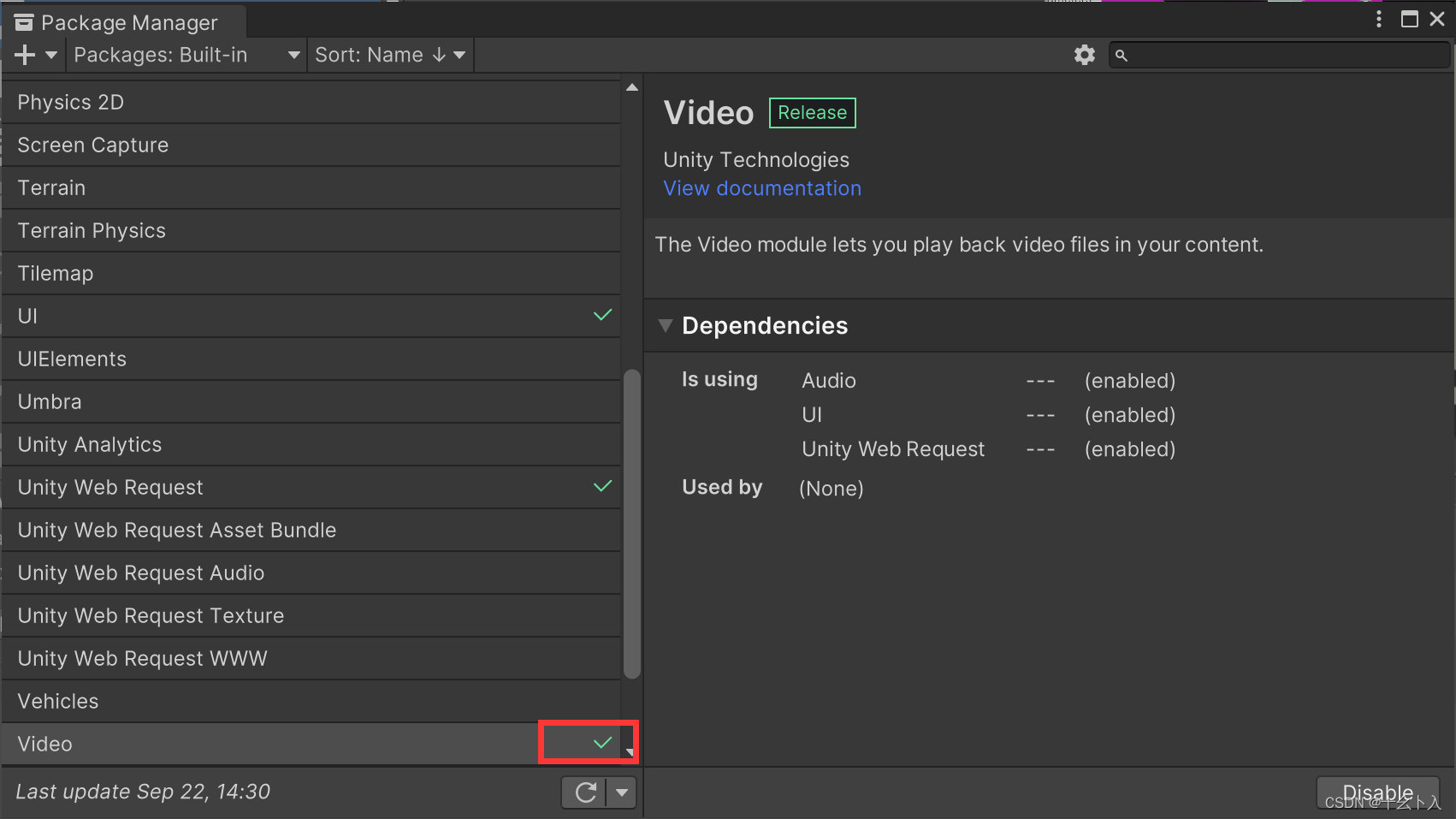Click the search magnifier icon

tap(1122, 56)
